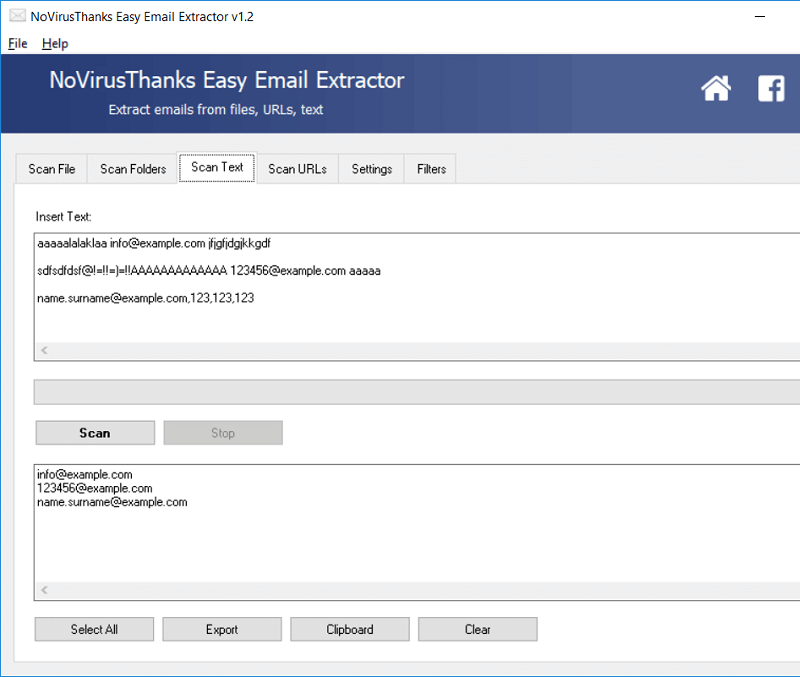Image resolution: width=800 pixels, height=677 pixels.
Task: Switch to the Scan File tab
Action: [x=52, y=169]
